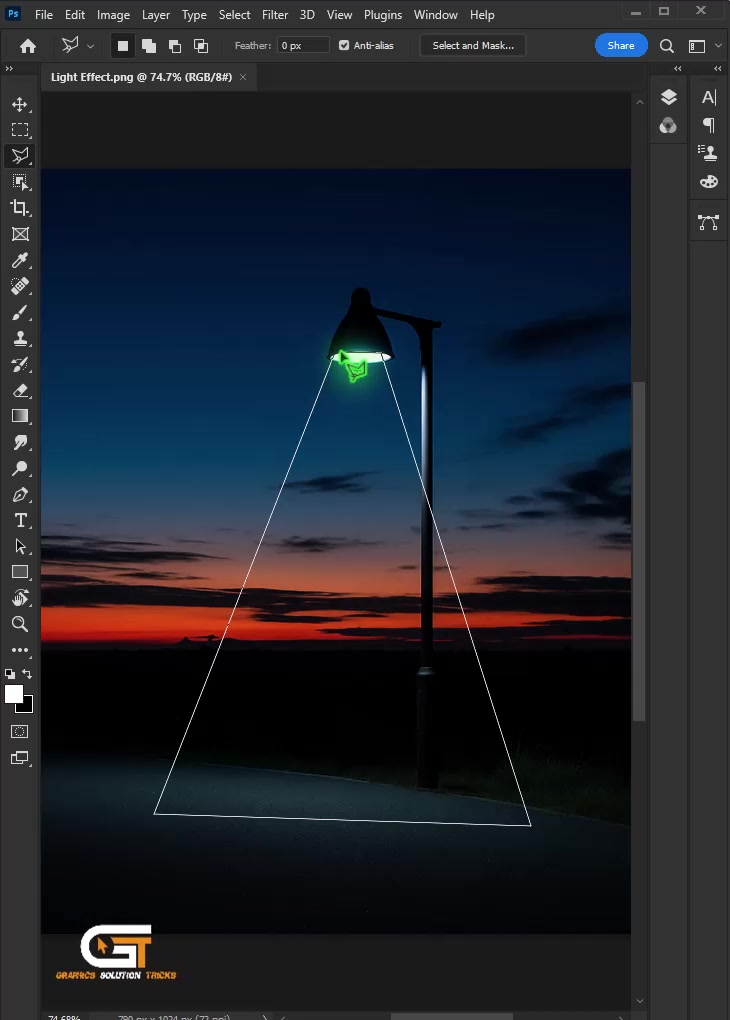Select the Object Selection tool
Image resolution: width=730 pixels, height=1020 pixels.
(x=20, y=182)
